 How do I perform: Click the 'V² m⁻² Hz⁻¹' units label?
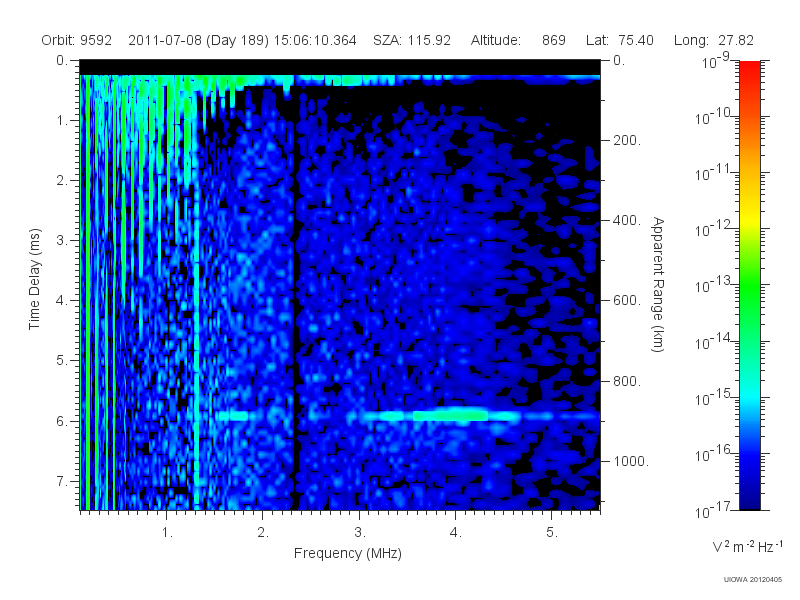[x=748, y=546]
